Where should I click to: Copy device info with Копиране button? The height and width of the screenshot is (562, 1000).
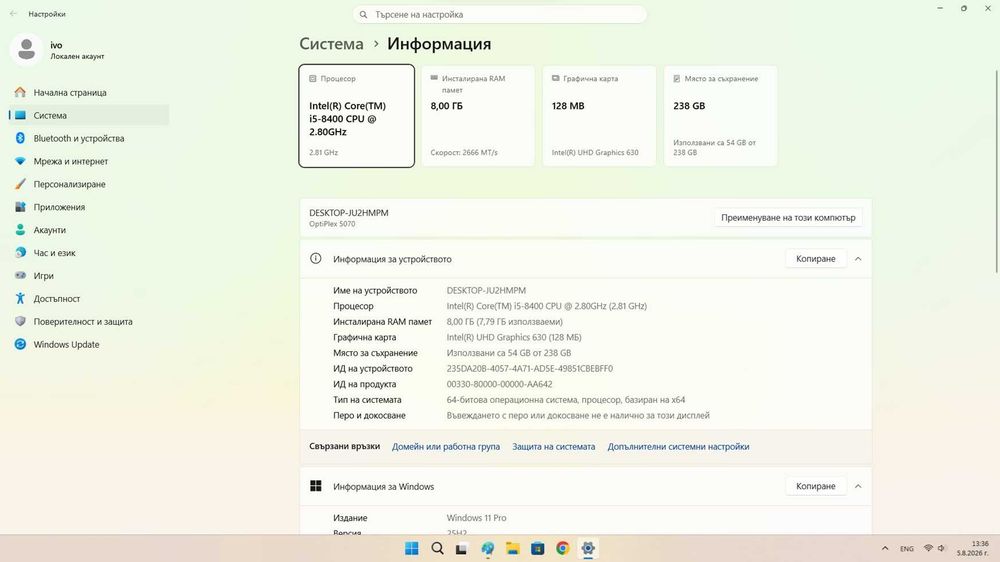(815, 258)
